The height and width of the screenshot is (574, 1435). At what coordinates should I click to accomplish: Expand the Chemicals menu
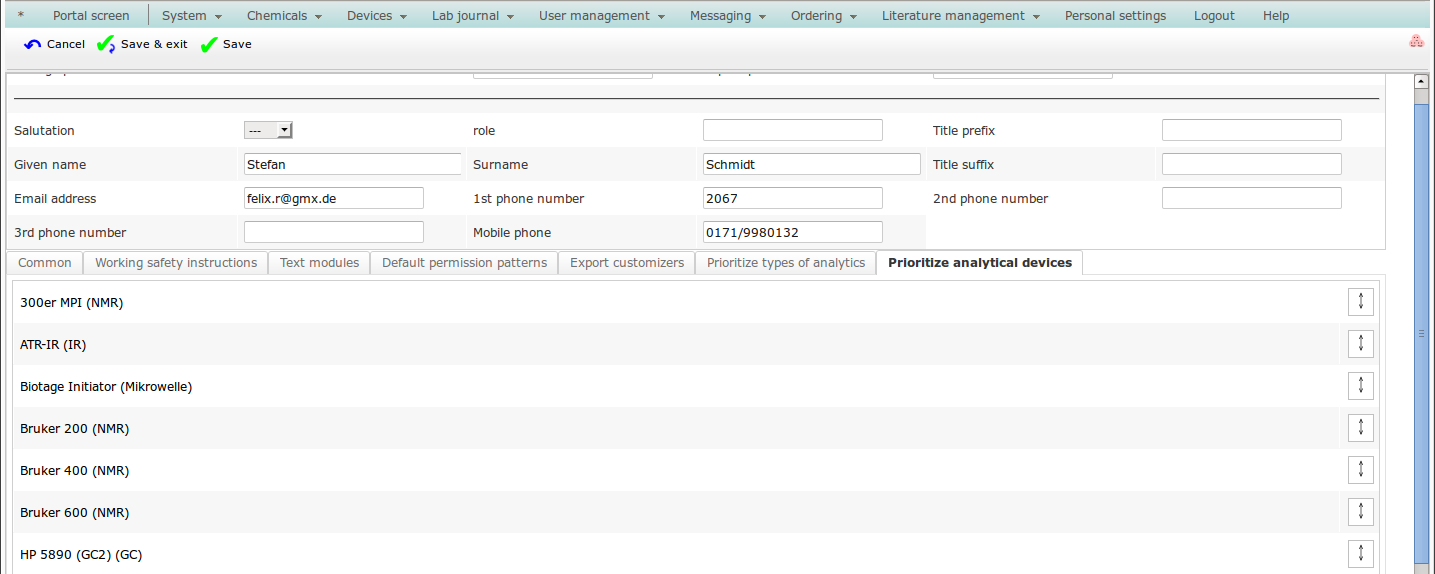[x=284, y=16]
